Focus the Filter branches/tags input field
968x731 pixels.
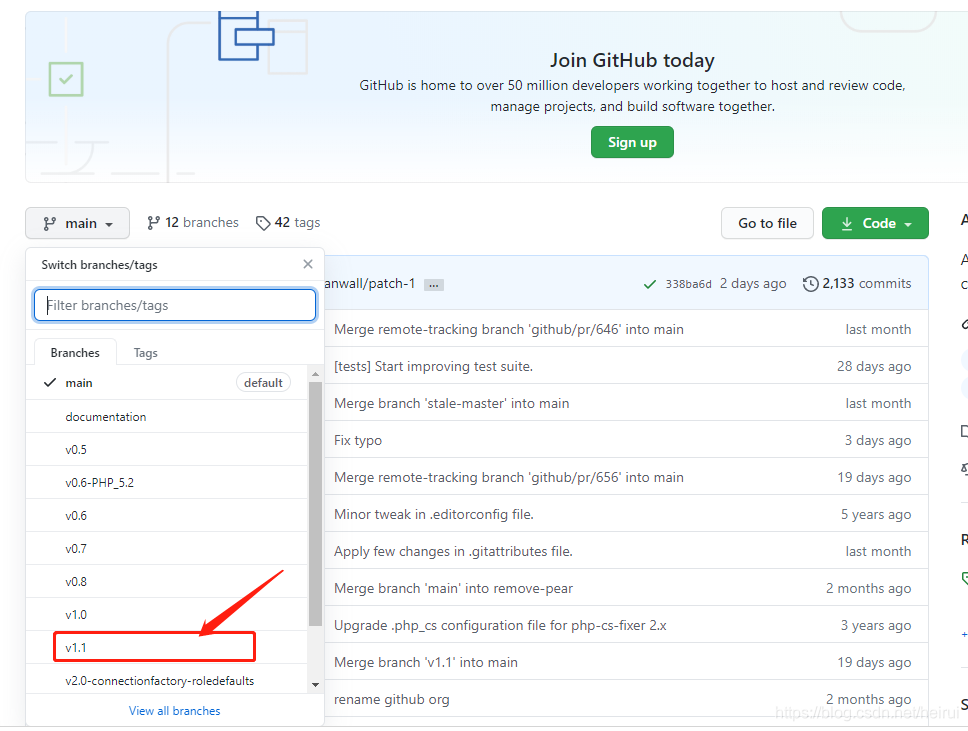click(x=175, y=305)
